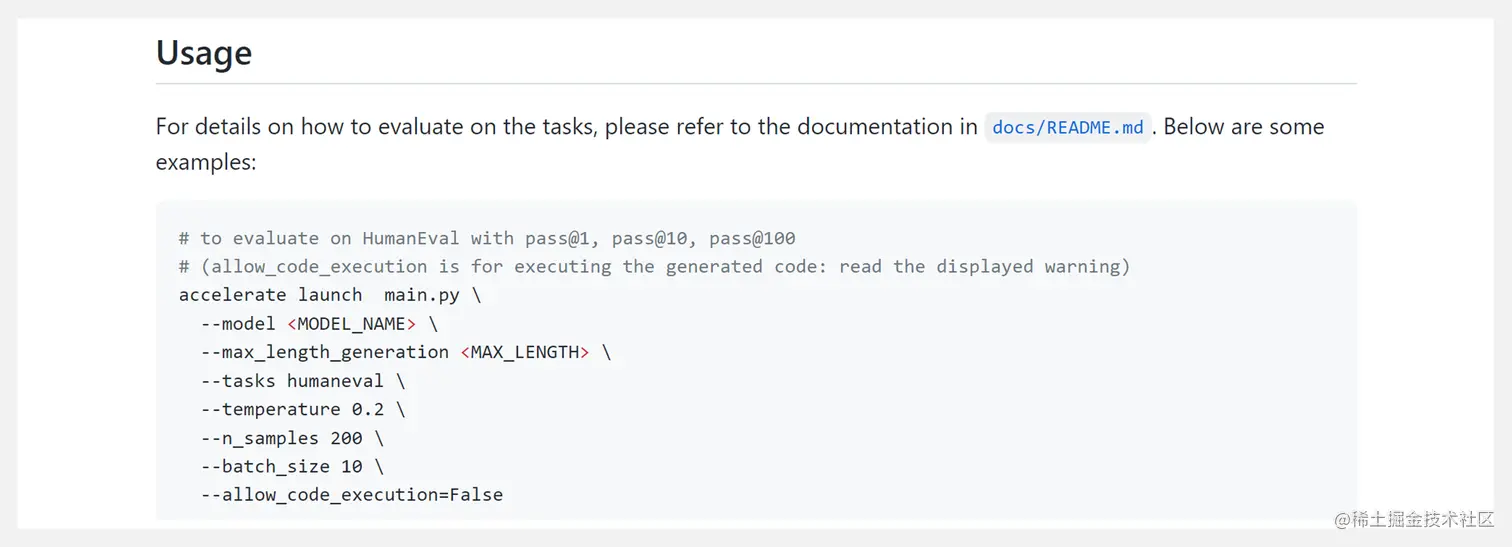1512x547 pixels.
Task: Click the --model flag
Action: click(x=238, y=324)
